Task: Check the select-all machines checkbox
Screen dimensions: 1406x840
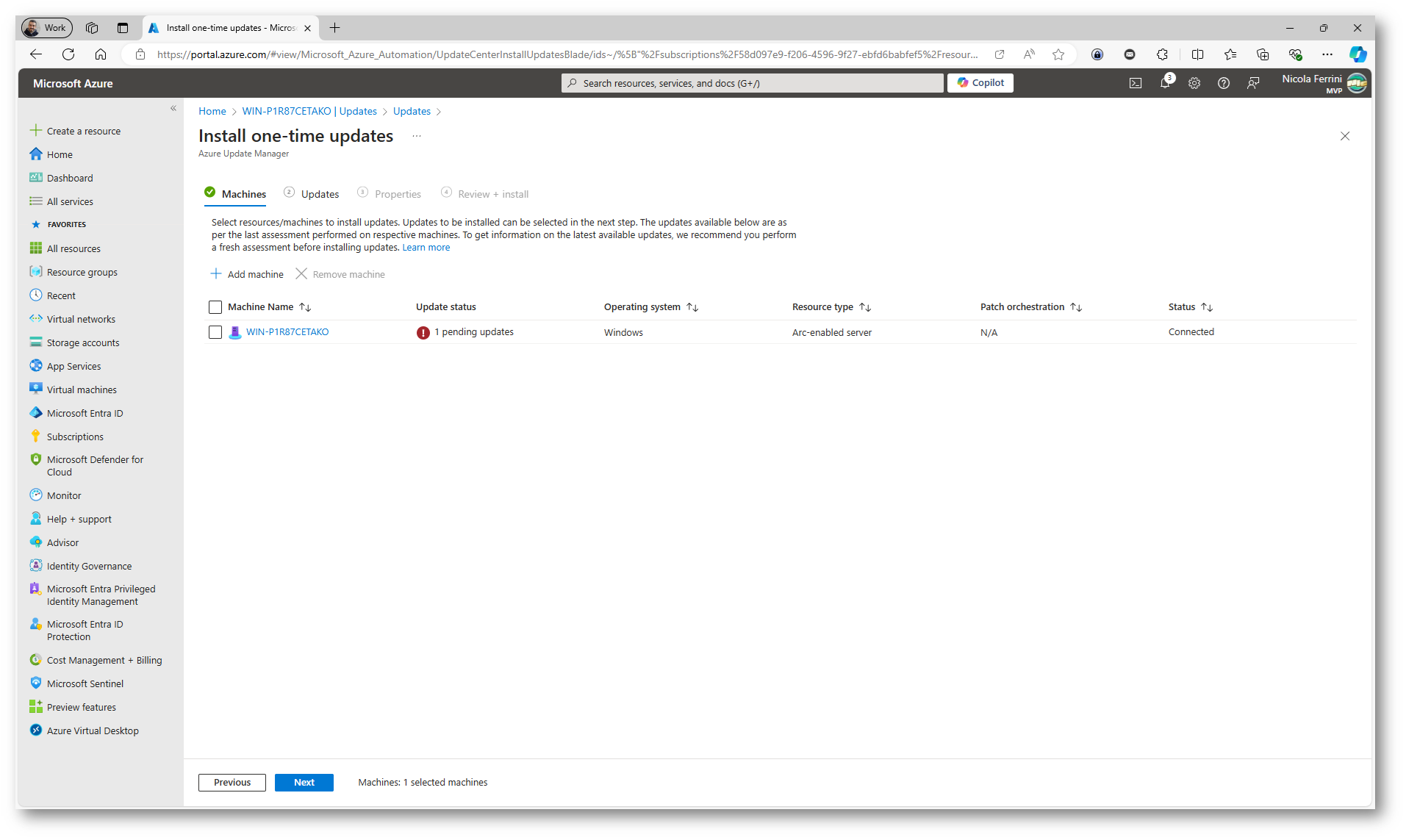Action: click(x=215, y=307)
